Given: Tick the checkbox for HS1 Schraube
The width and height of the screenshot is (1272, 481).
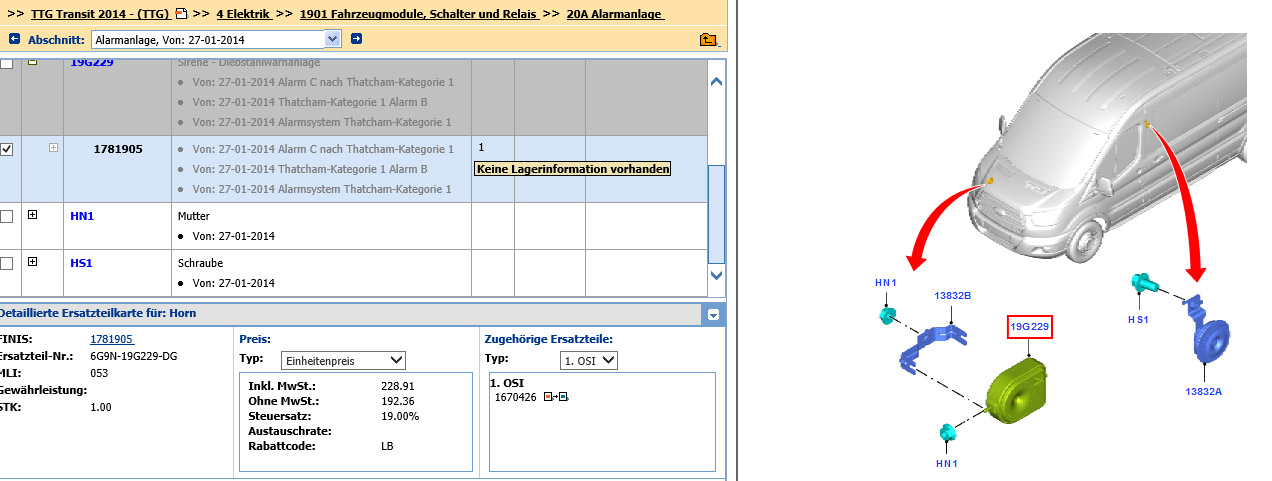Looking at the screenshot, I should (7, 263).
